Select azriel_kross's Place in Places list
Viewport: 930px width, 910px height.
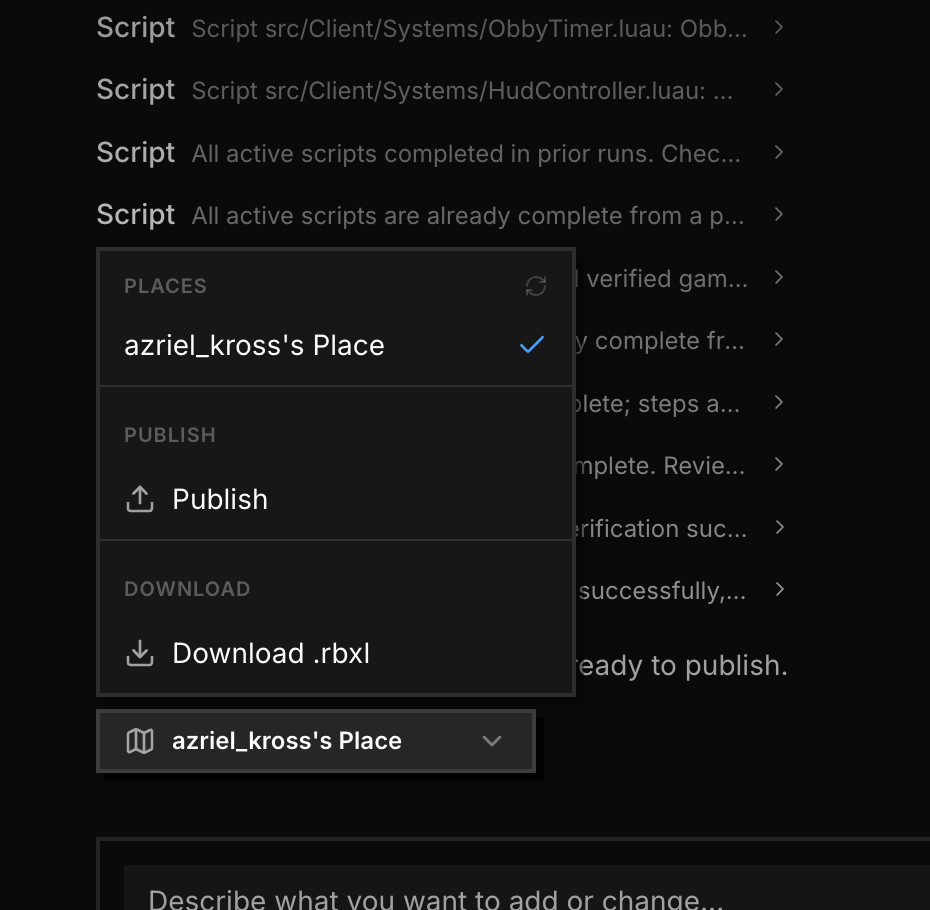point(336,345)
